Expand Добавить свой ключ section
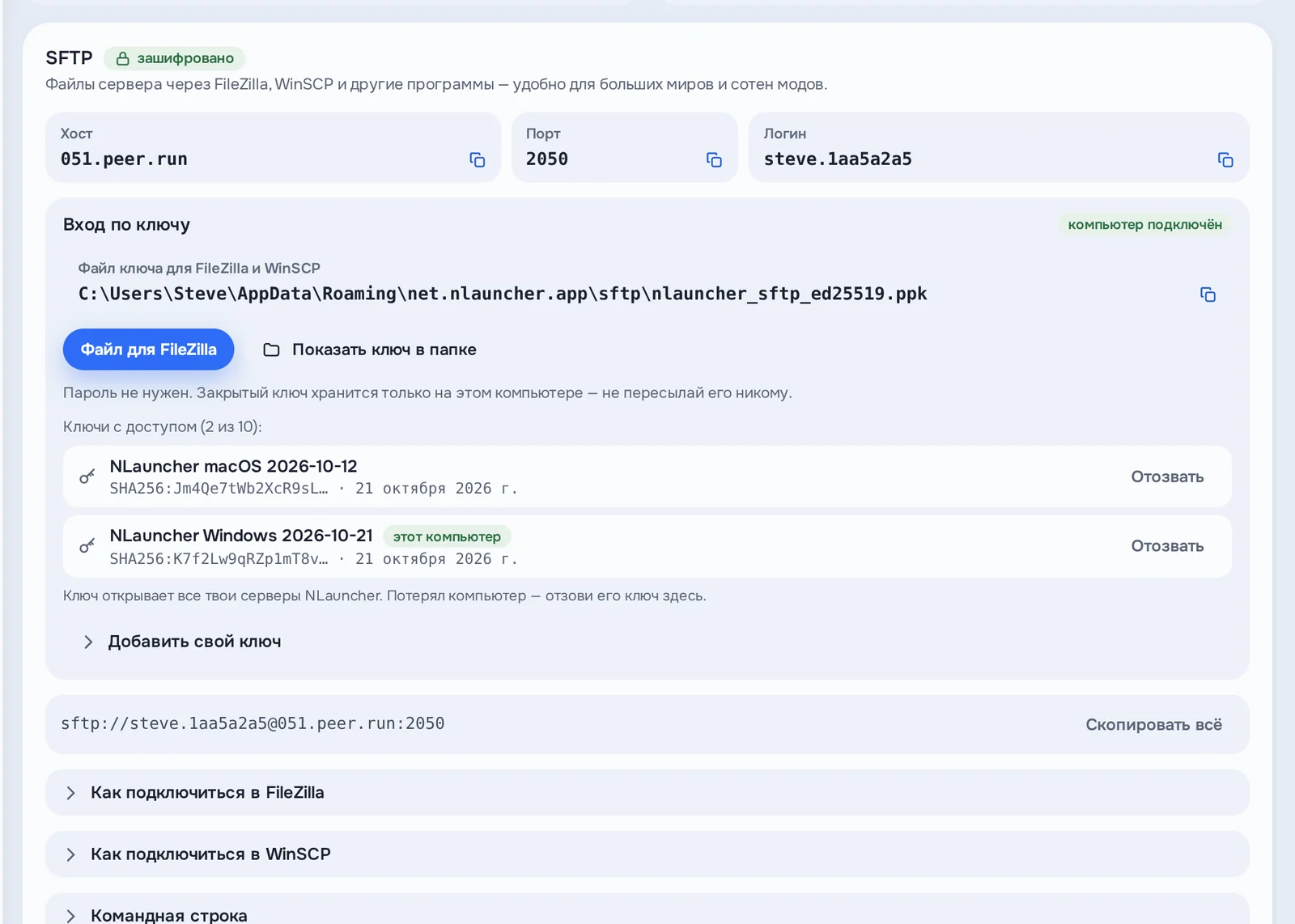 point(182,642)
